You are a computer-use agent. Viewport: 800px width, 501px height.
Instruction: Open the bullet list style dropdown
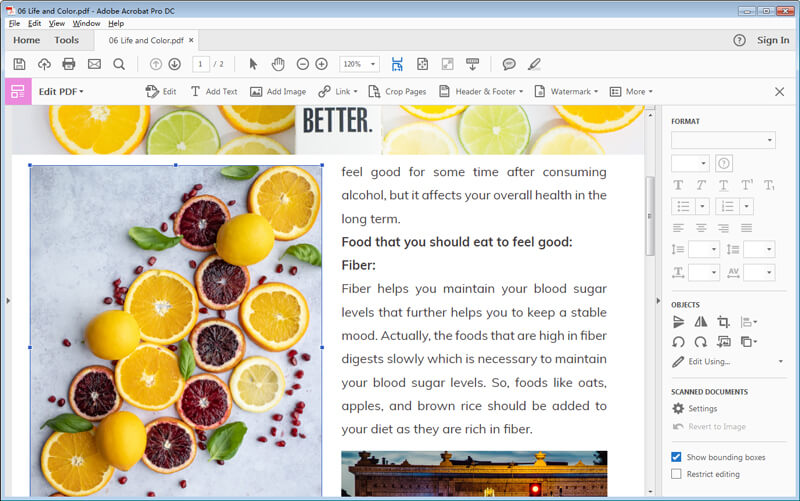(x=702, y=206)
